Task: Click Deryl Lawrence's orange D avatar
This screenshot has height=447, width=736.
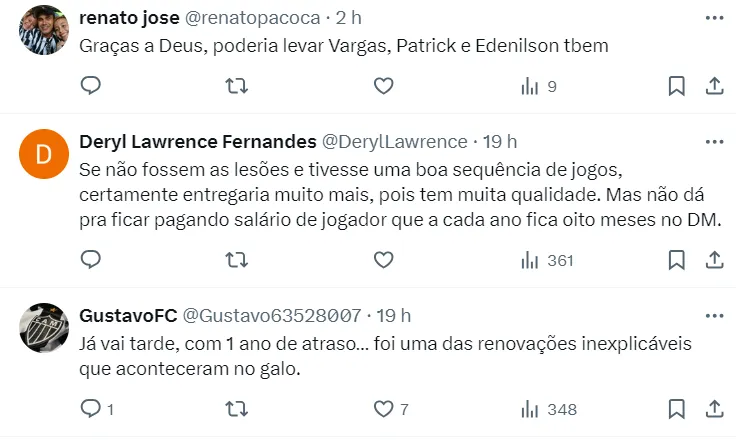Action: click(x=43, y=154)
